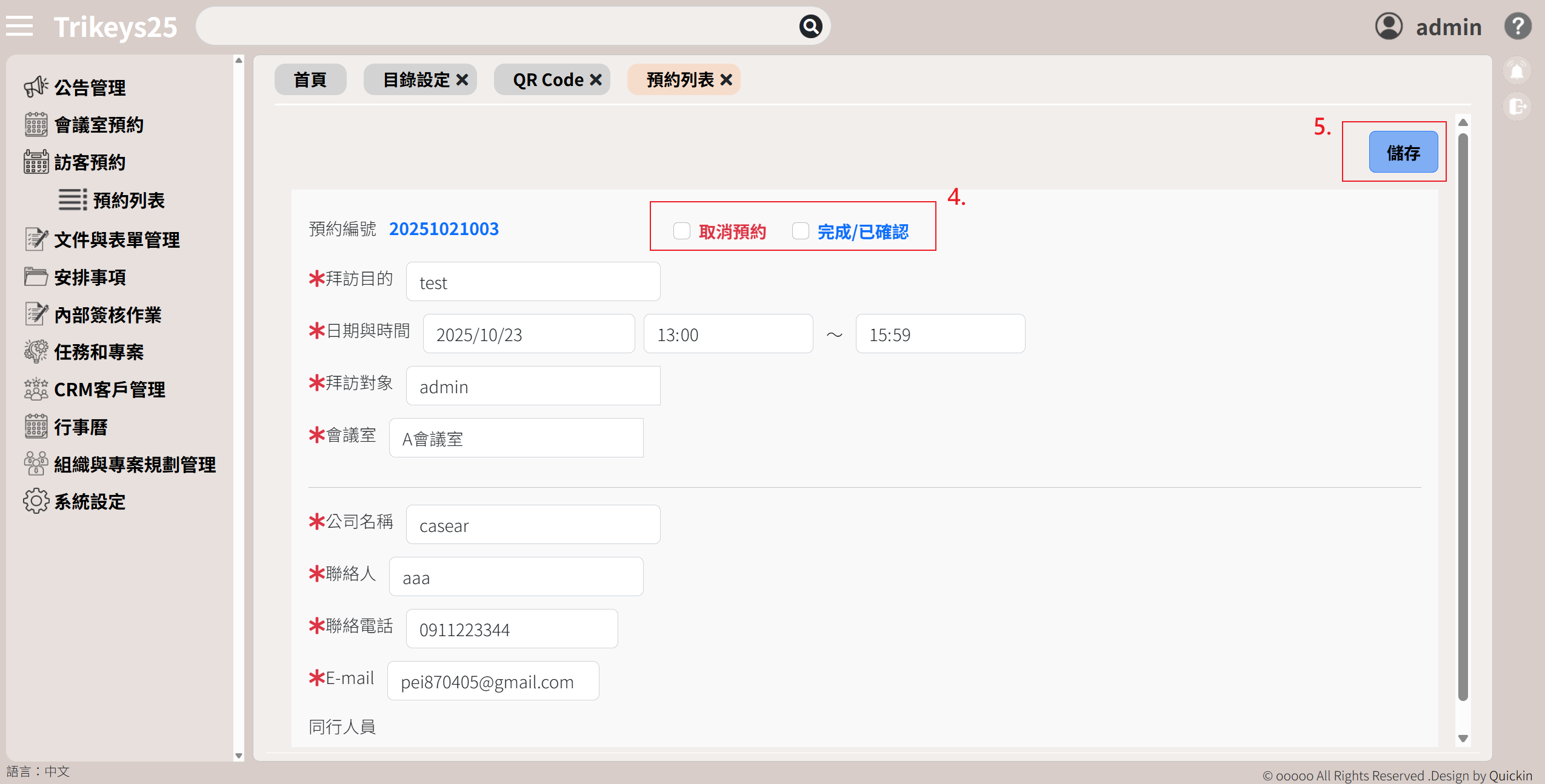This screenshot has width=1545, height=784.
Task: Open the help question mark icon
Action: point(1517,27)
